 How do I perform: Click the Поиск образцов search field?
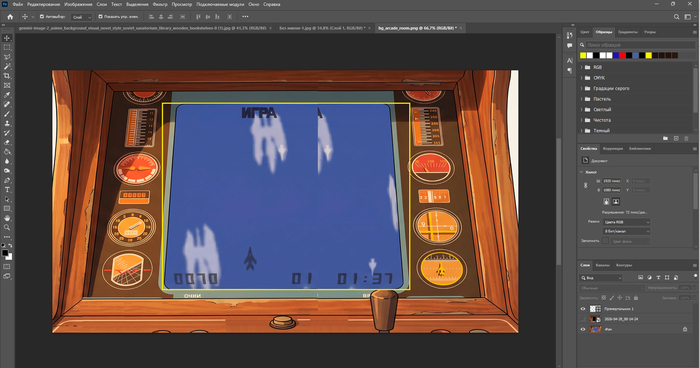[x=640, y=45]
